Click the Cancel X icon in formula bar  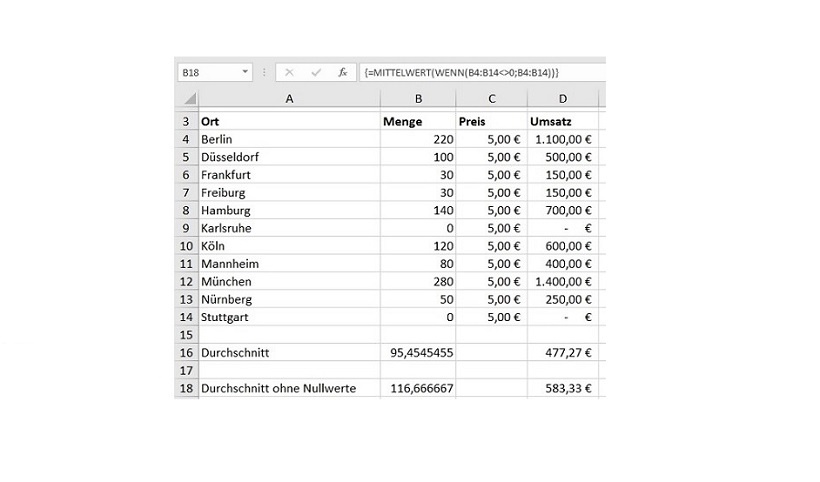point(289,73)
